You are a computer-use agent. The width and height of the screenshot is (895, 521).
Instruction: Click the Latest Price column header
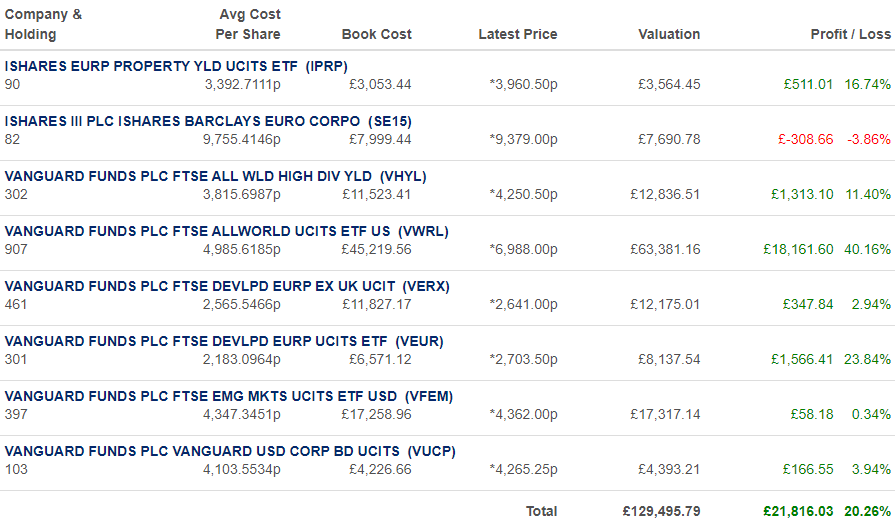click(518, 34)
